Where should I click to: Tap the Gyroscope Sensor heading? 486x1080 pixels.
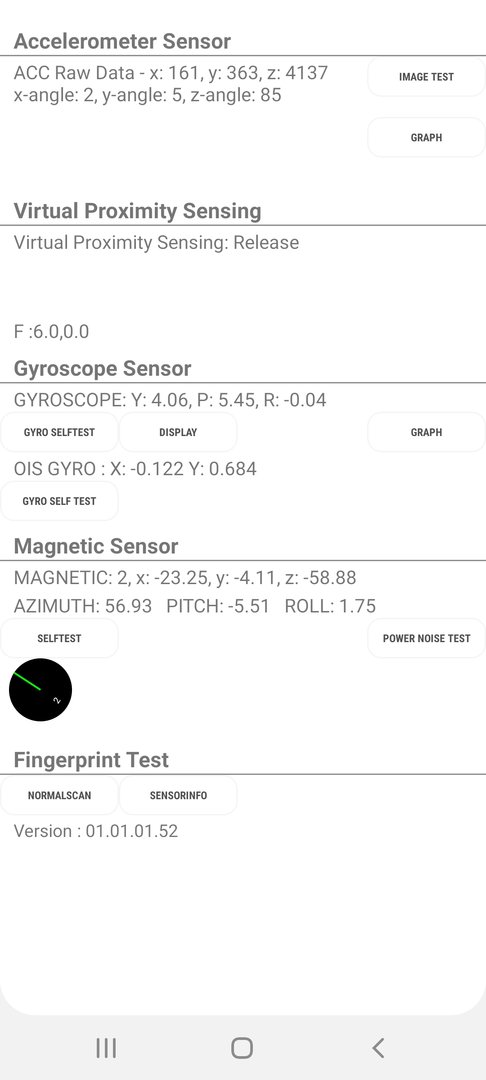pos(103,368)
